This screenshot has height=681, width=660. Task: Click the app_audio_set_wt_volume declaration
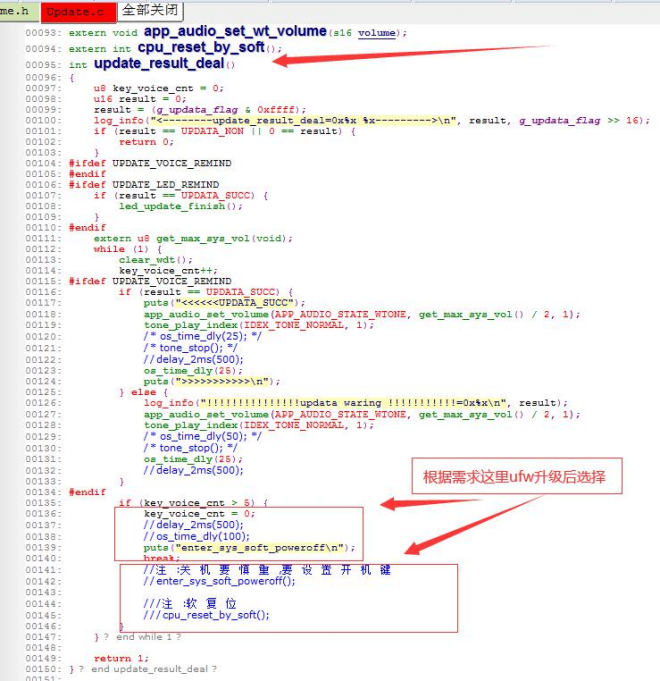(235, 31)
